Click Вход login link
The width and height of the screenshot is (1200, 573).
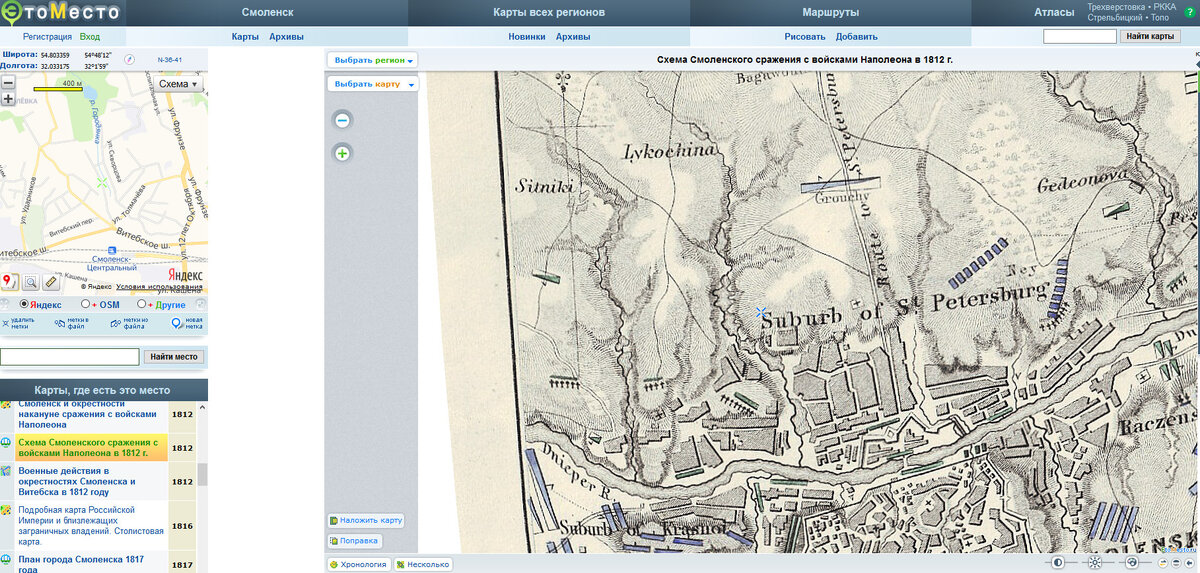click(x=90, y=36)
